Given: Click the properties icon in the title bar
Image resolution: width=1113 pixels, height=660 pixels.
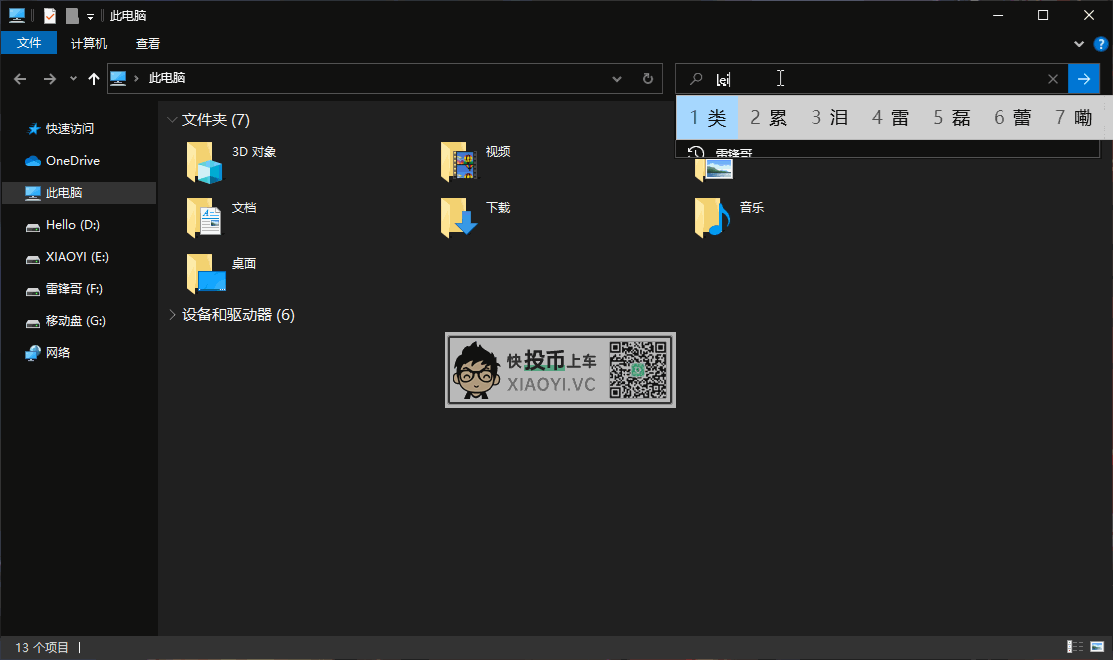Looking at the screenshot, I should click(x=50, y=16).
